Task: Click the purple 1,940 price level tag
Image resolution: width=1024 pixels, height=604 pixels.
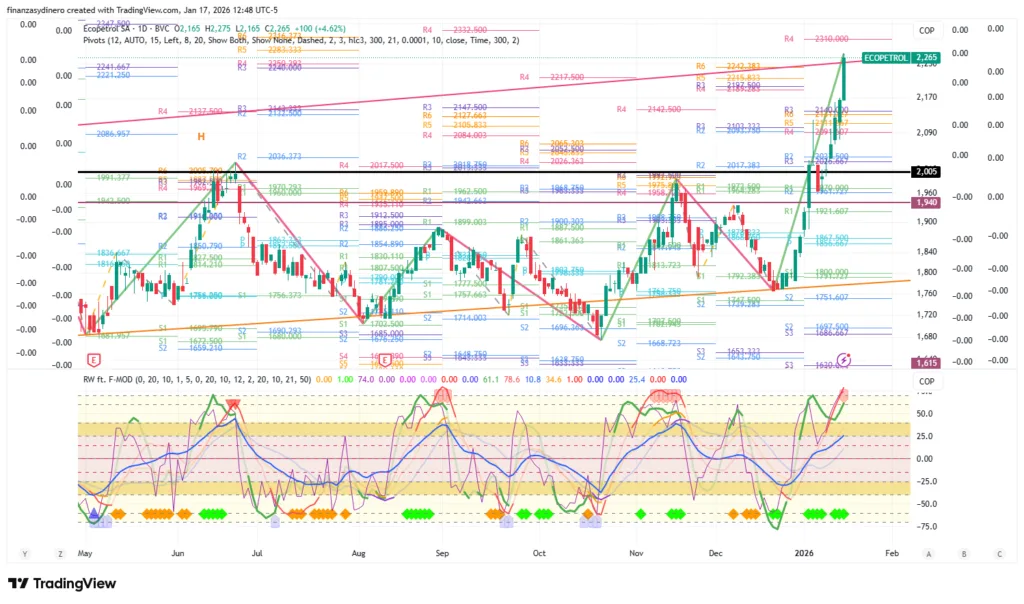Action: [926, 203]
